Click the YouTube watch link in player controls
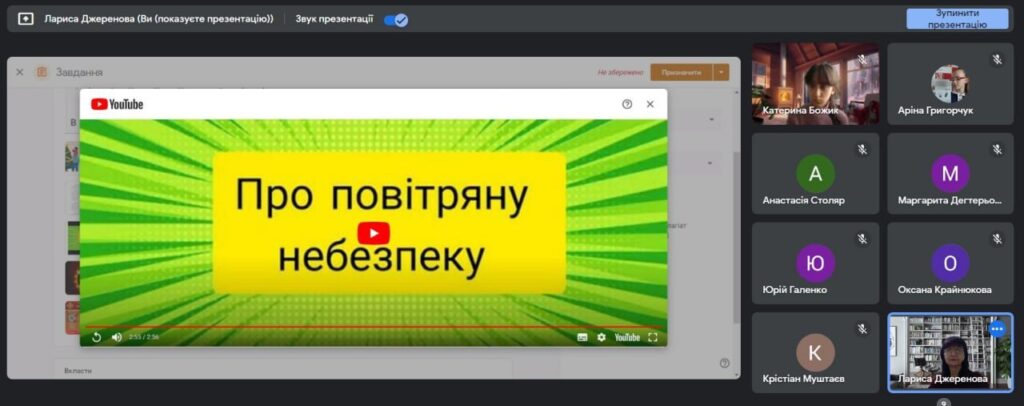The height and width of the screenshot is (406, 1024). (627, 337)
